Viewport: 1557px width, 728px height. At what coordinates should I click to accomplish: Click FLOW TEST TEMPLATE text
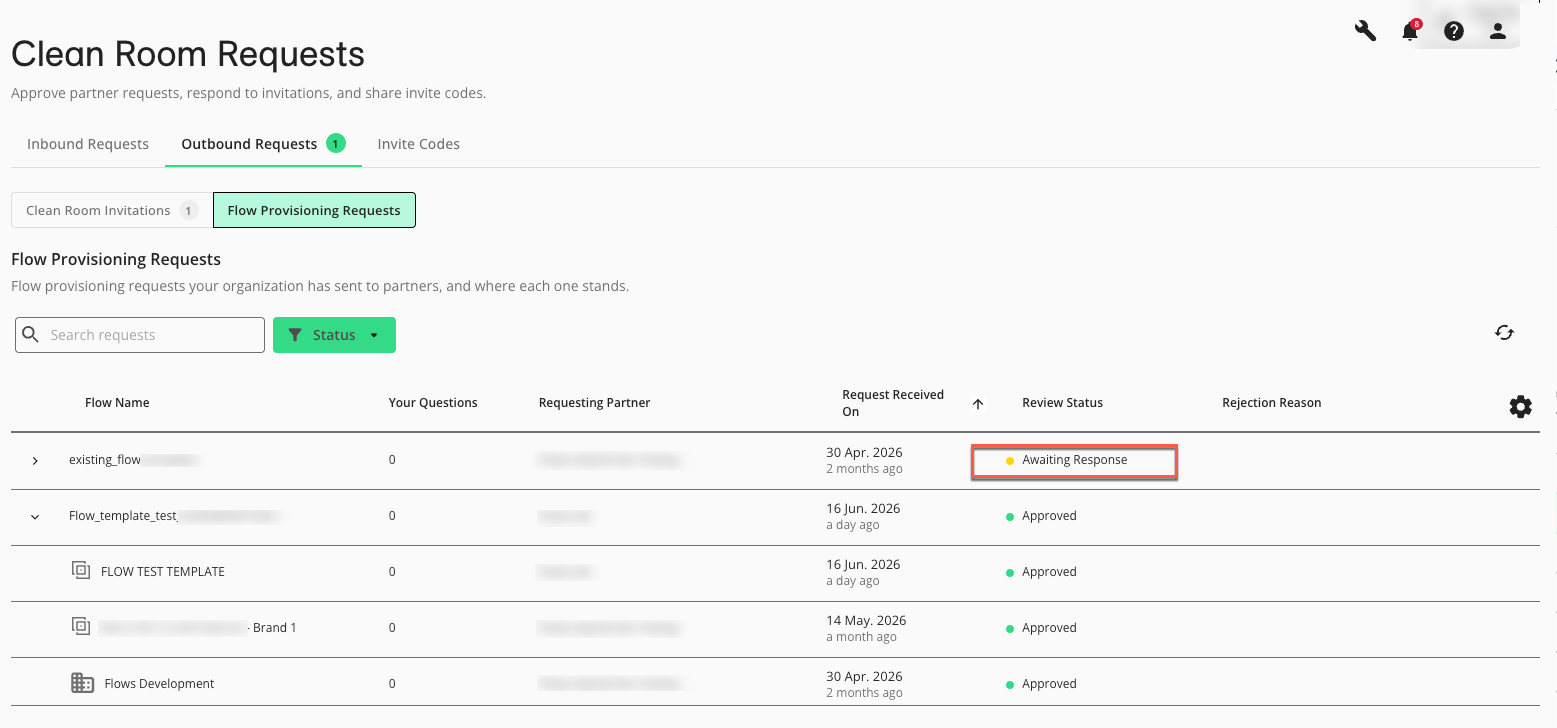pyautogui.click(x=163, y=572)
